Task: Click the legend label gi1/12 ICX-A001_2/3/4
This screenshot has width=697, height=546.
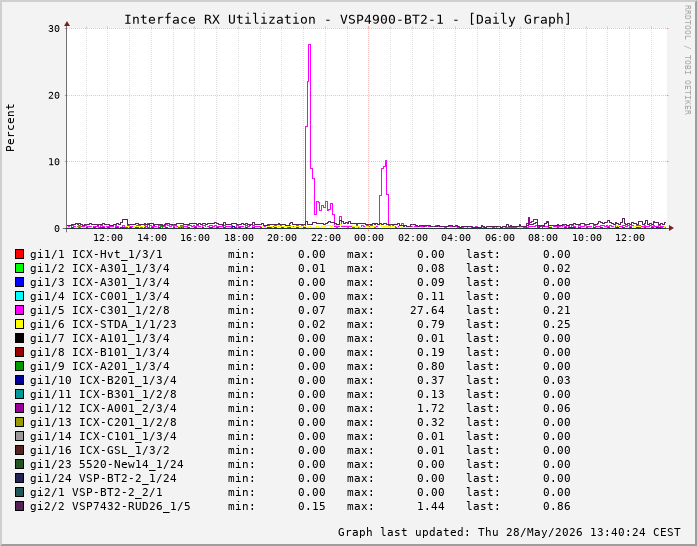Action: [103, 408]
